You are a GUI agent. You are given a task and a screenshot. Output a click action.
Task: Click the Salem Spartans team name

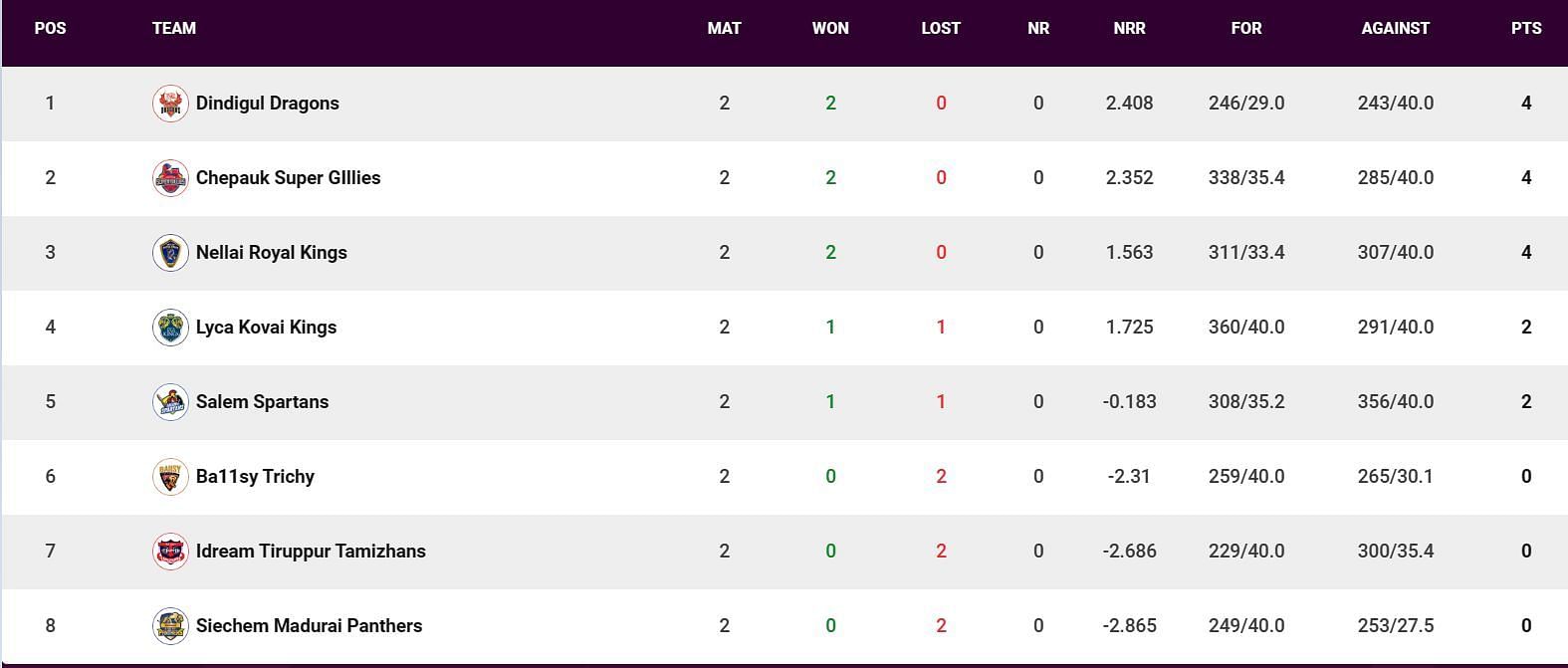pos(262,402)
